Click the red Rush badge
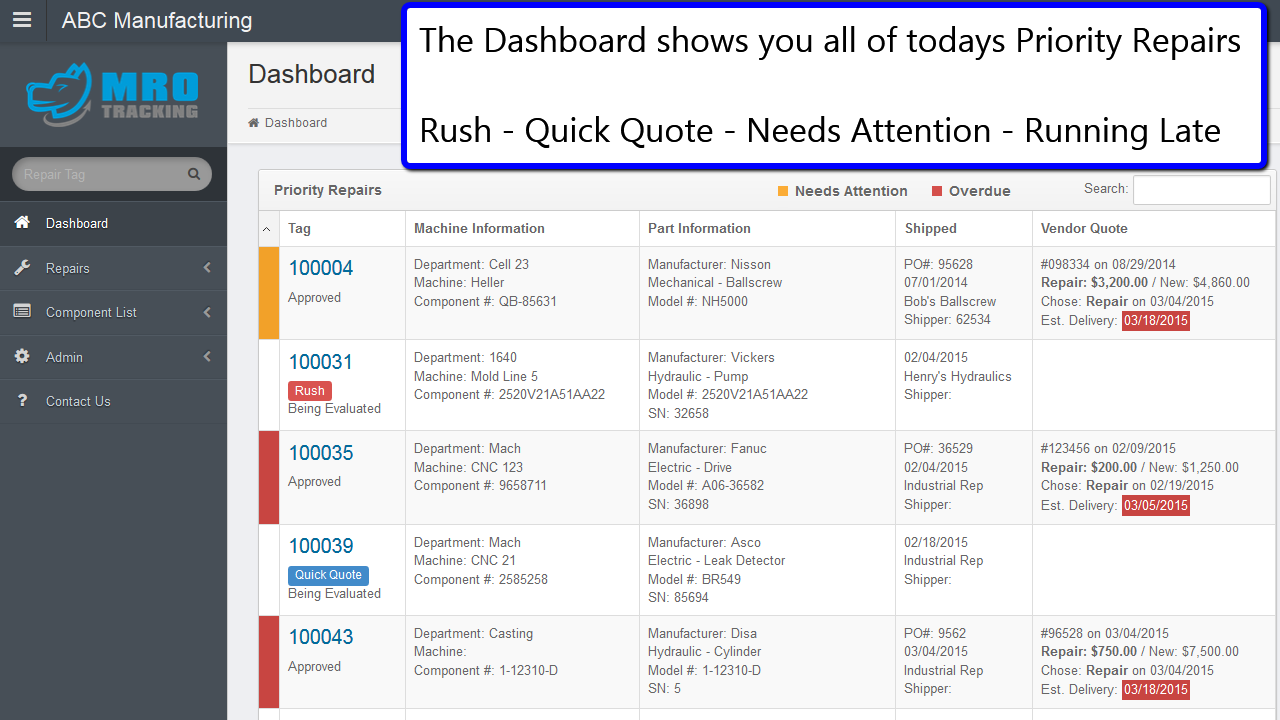This screenshot has height=720, width=1280. [310, 391]
